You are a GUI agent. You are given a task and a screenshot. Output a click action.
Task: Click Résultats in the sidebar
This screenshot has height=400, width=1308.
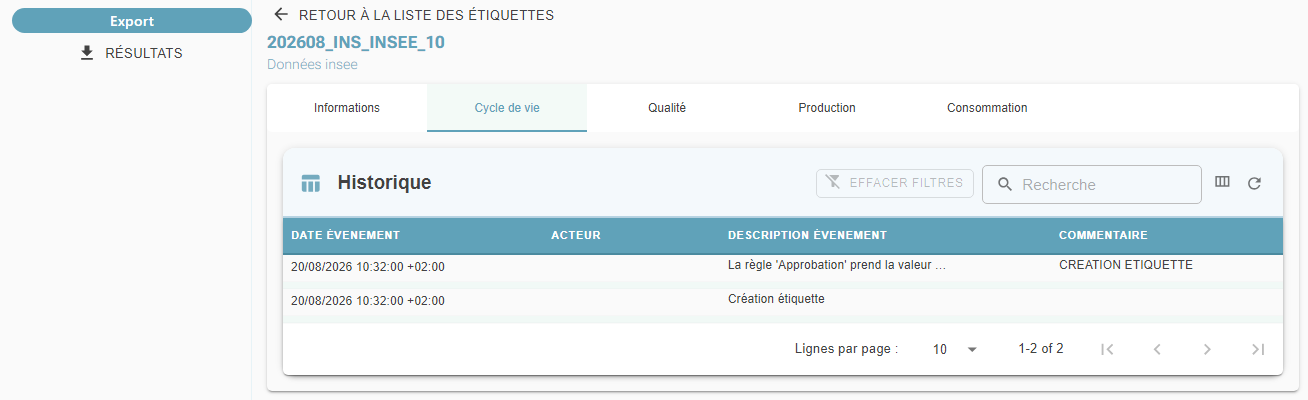(131, 53)
